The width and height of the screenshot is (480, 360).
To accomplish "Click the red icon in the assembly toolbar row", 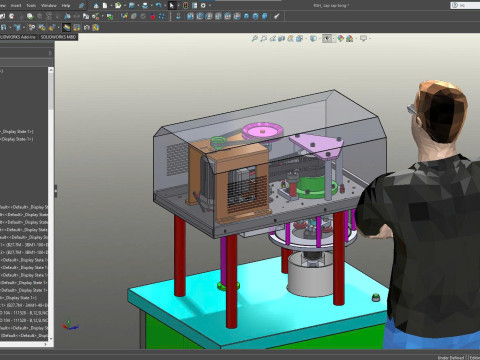I will point(153,16).
